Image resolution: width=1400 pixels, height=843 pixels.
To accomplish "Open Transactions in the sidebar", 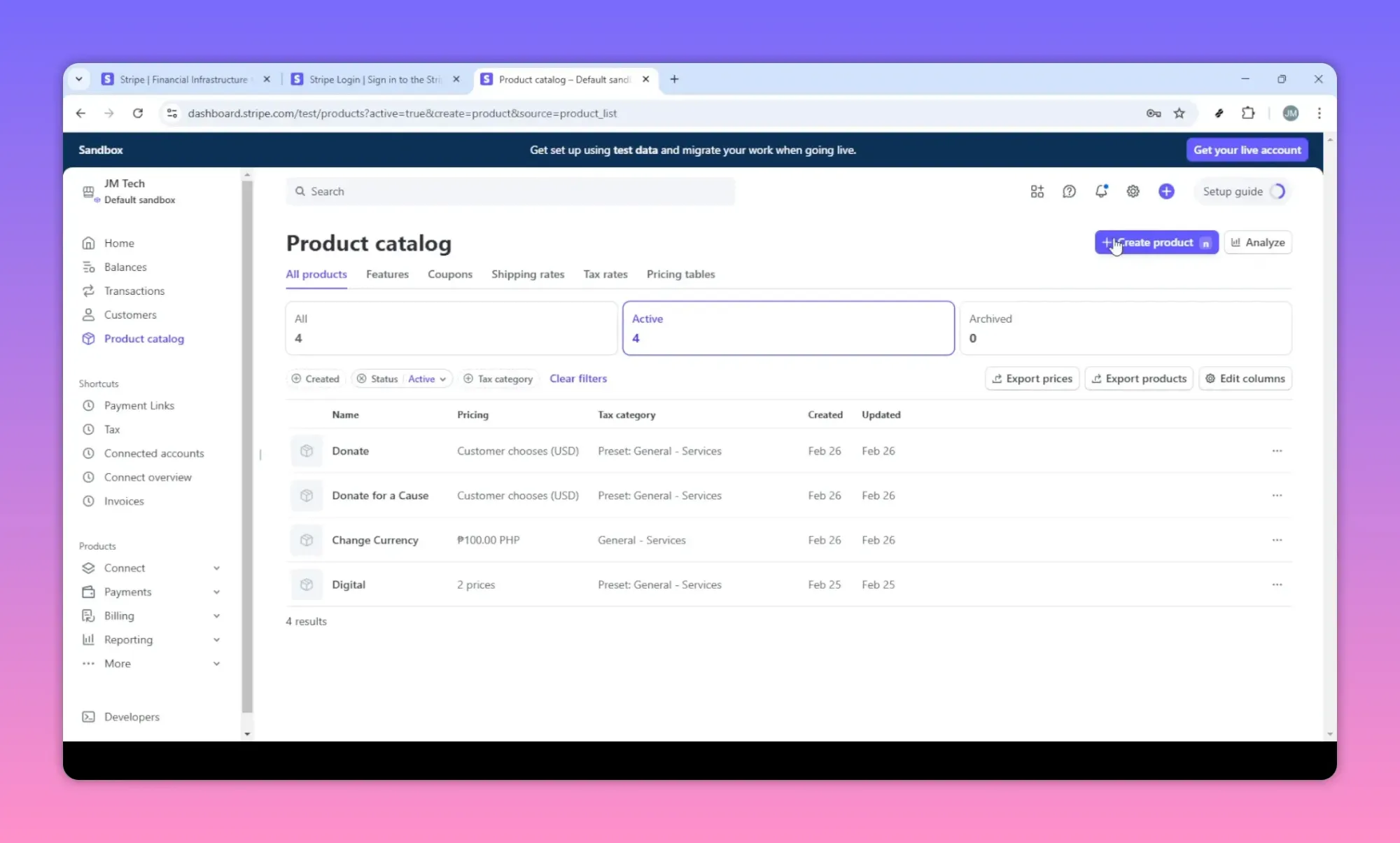I will 134,291.
